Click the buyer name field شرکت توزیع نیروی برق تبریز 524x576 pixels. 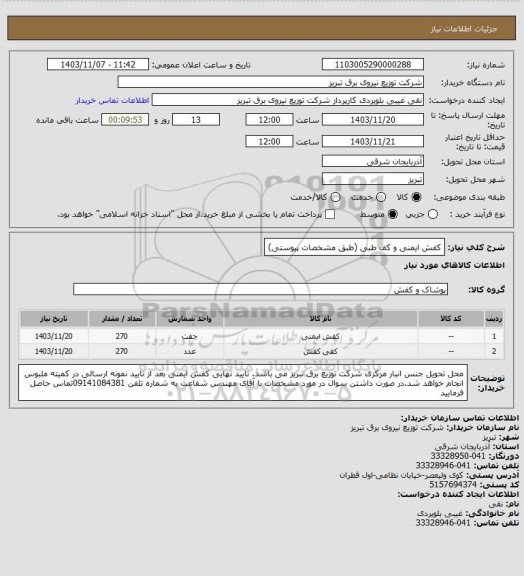pyautogui.click(x=270, y=82)
